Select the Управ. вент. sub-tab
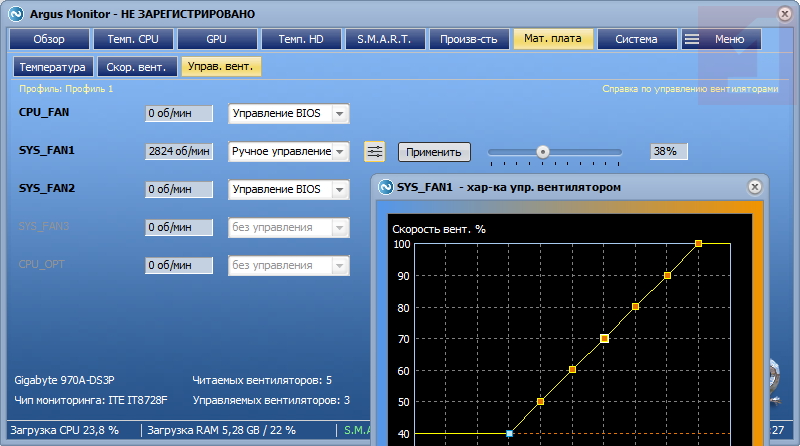 (x=221, y=66)
